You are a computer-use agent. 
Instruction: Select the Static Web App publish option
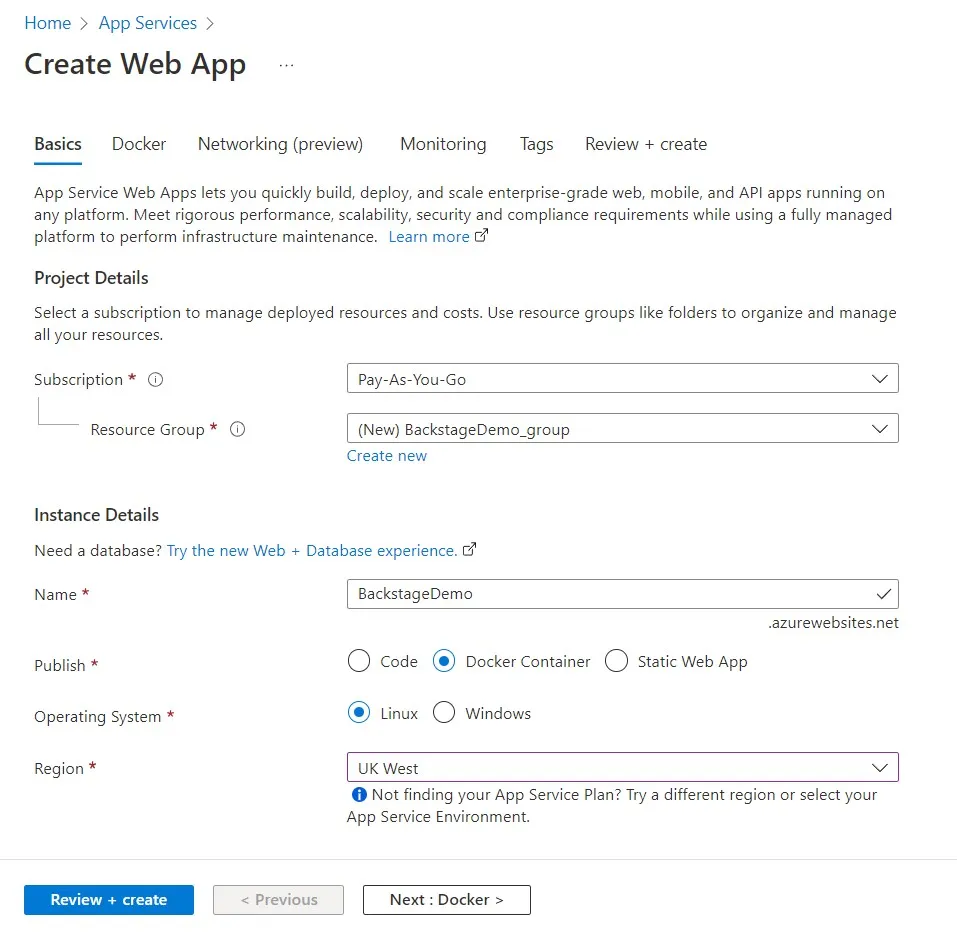pos(616,661)
